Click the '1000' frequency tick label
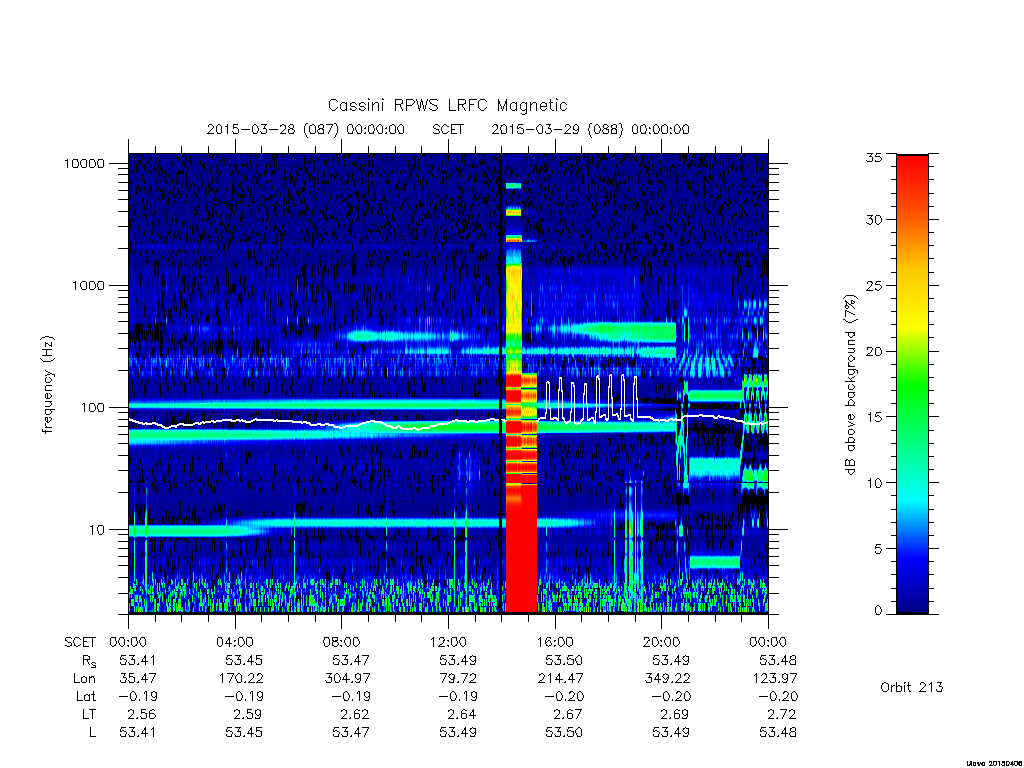 pyautogui.click(x=88, y=285)
